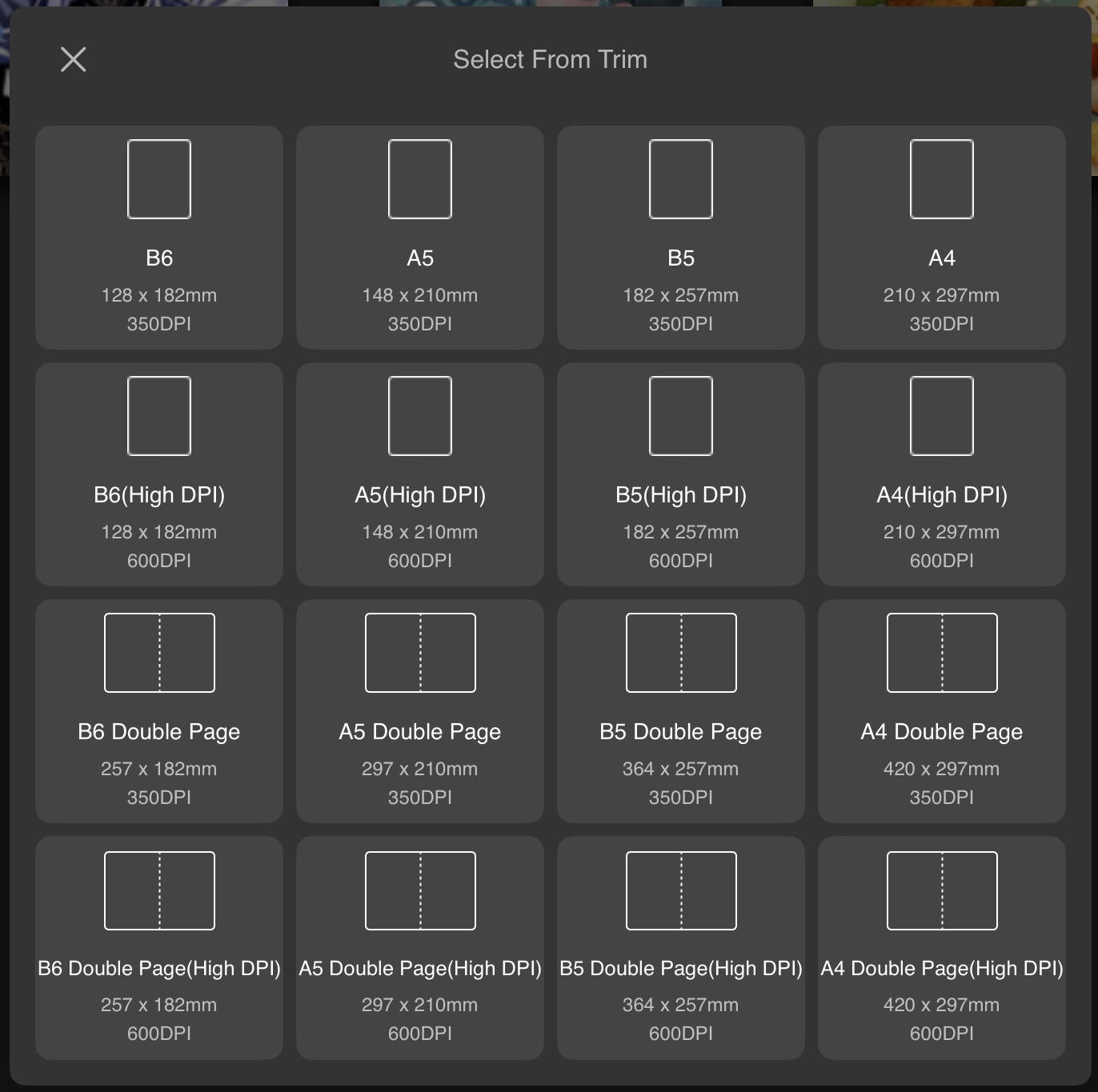Pick the B5 portrait page icon
Image resolution: width=1098 pixels, height=1092 pixels.
point(681,179)
